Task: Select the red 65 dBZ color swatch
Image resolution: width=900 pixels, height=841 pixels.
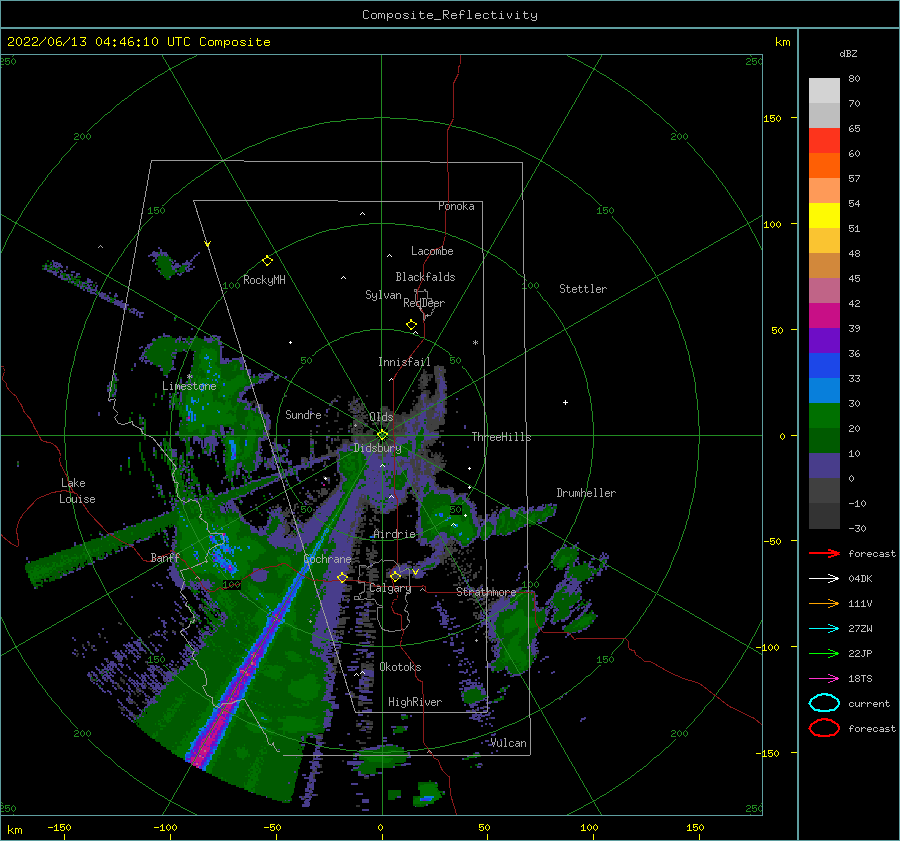Action: (x=824, y=140)
